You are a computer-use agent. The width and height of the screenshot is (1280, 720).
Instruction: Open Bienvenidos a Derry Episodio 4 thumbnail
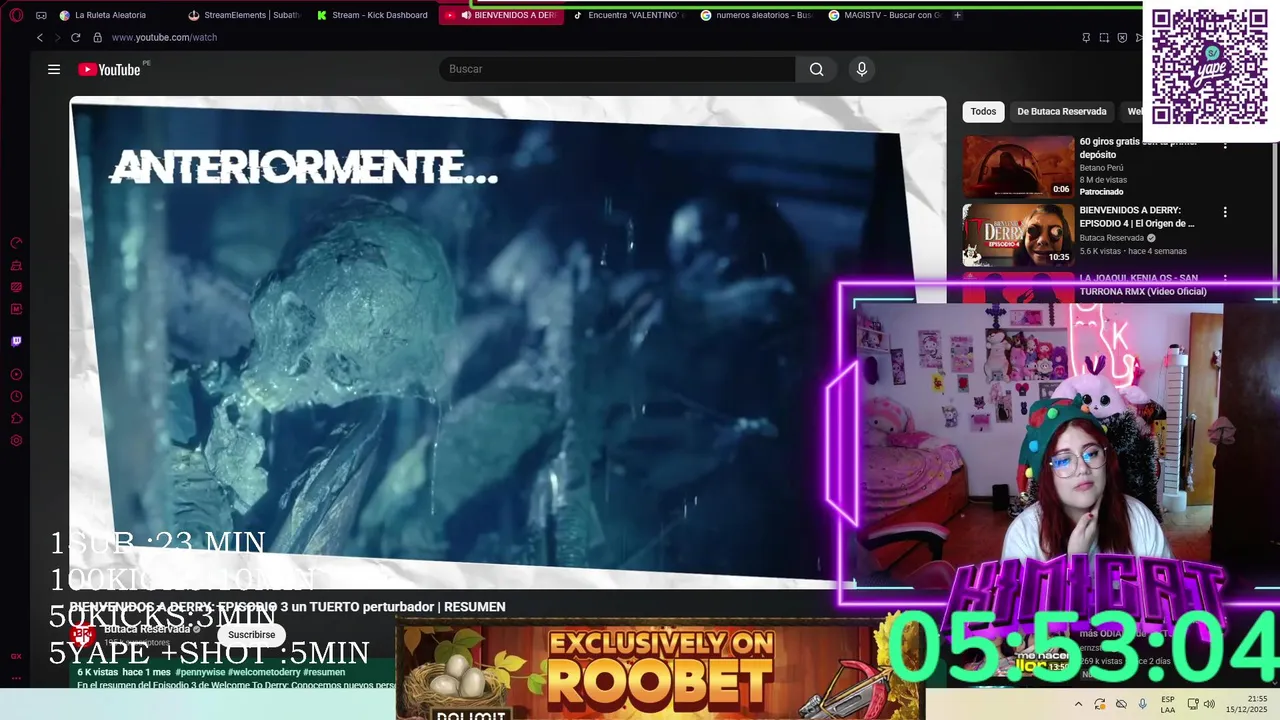tap(1018, 234)
